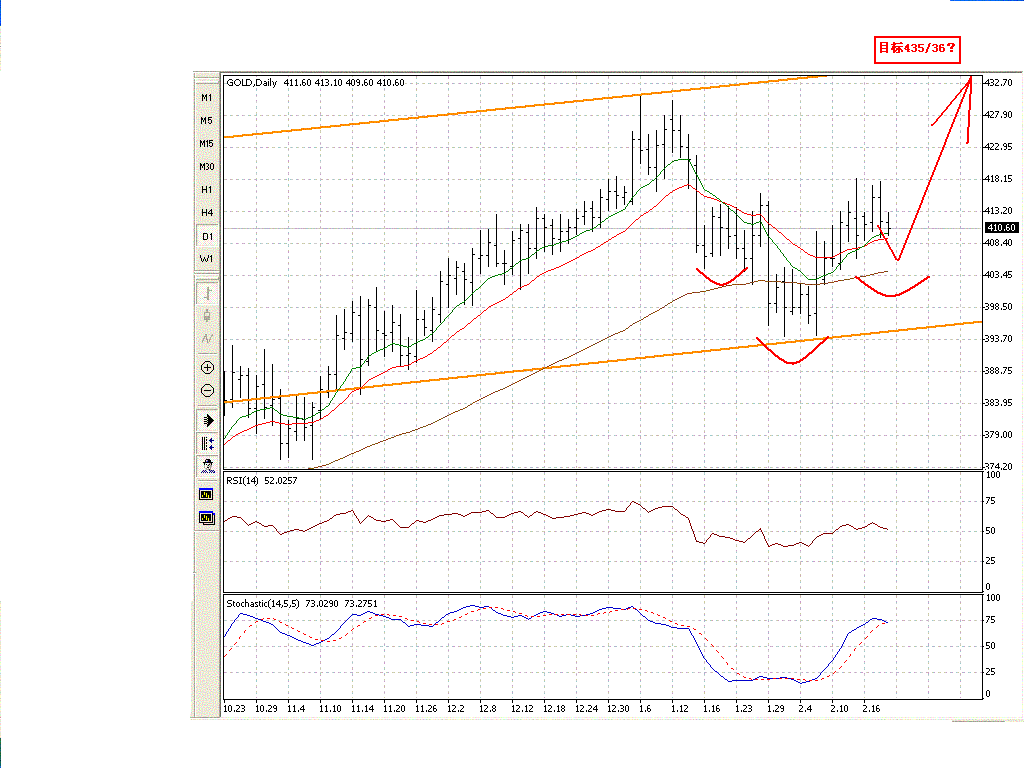Click the single chart window icon
Viewport: 1024px width, 768px height.
206,494
